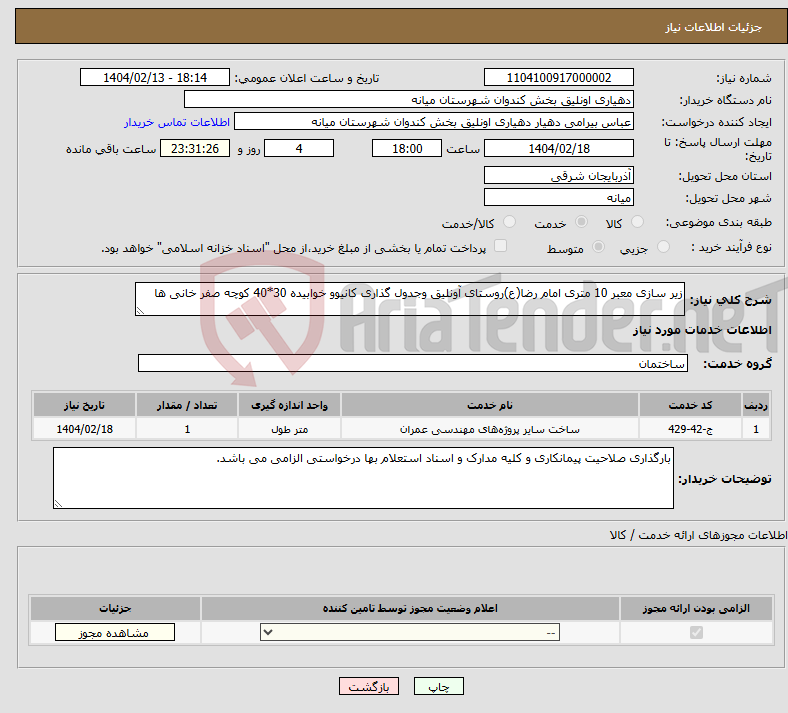
Task: Click the buyer organization name field
Action: [x=409, y=99]
